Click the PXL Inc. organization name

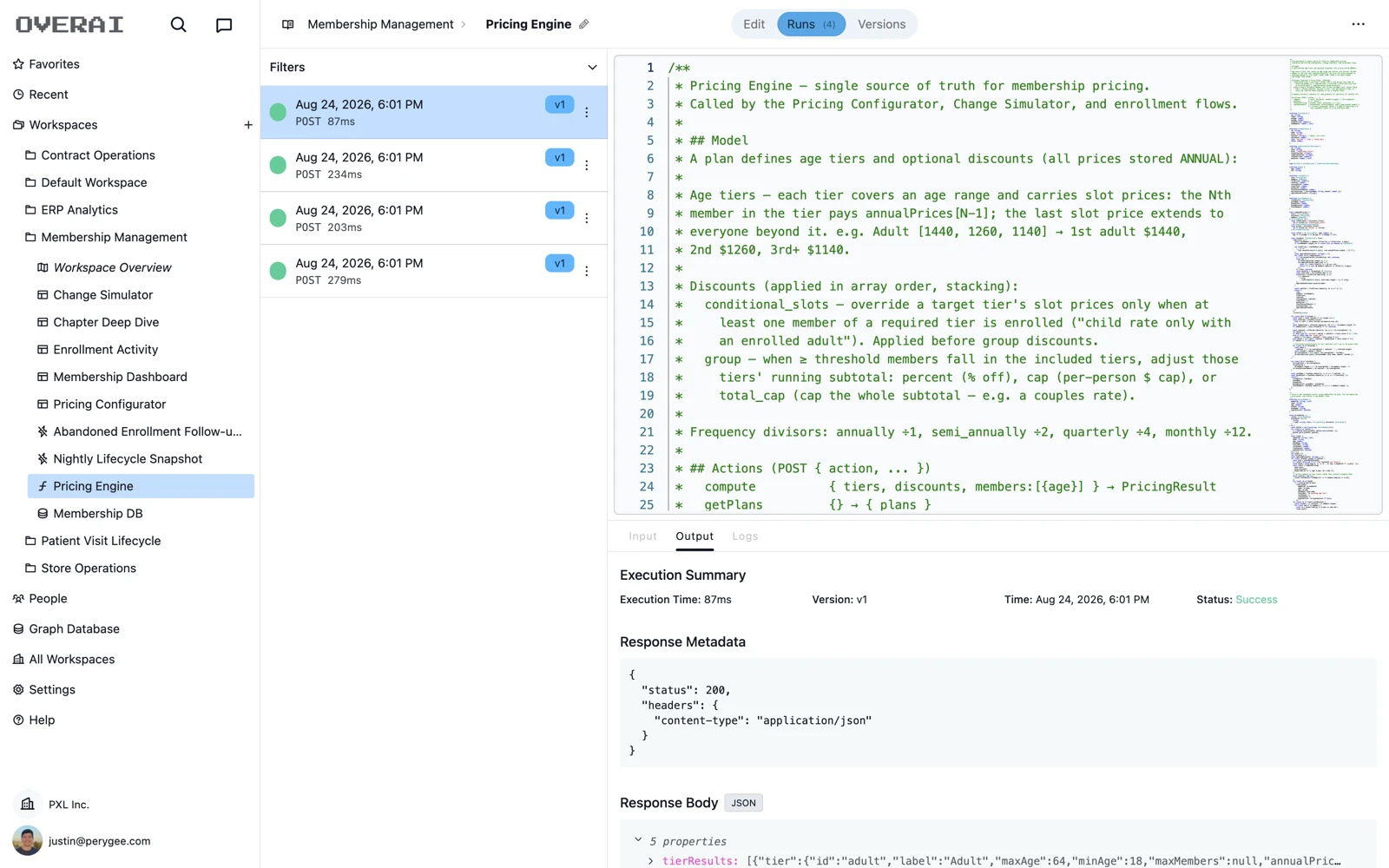click(x=69, y=805)
